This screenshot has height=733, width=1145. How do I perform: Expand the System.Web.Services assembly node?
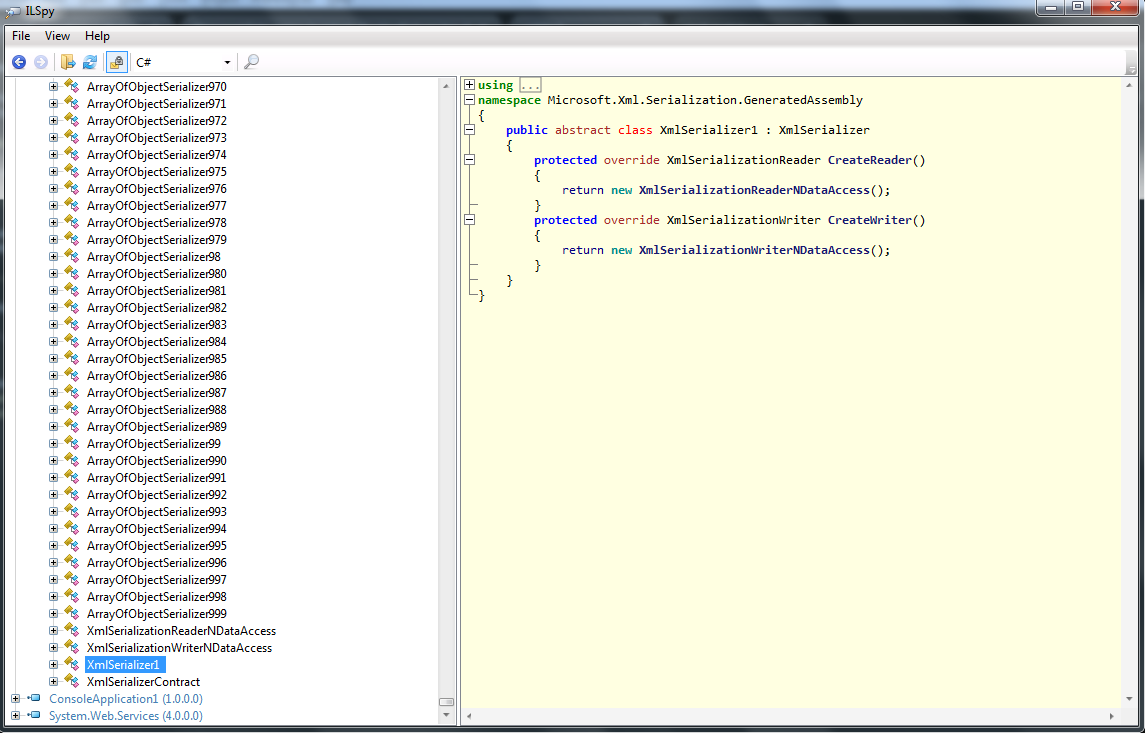16,716
